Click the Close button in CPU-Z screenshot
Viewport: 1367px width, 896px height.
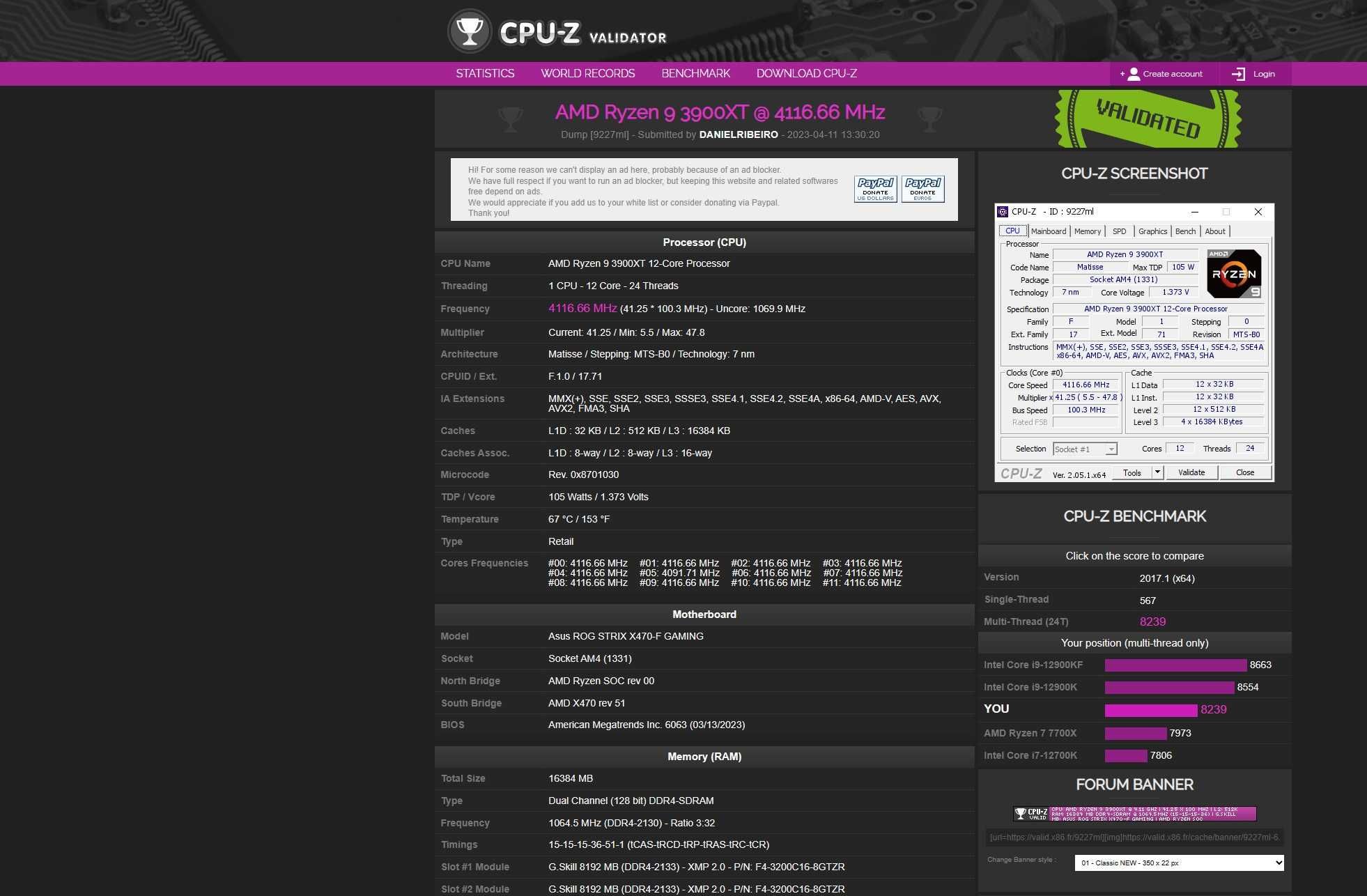tap(1245, 472)
